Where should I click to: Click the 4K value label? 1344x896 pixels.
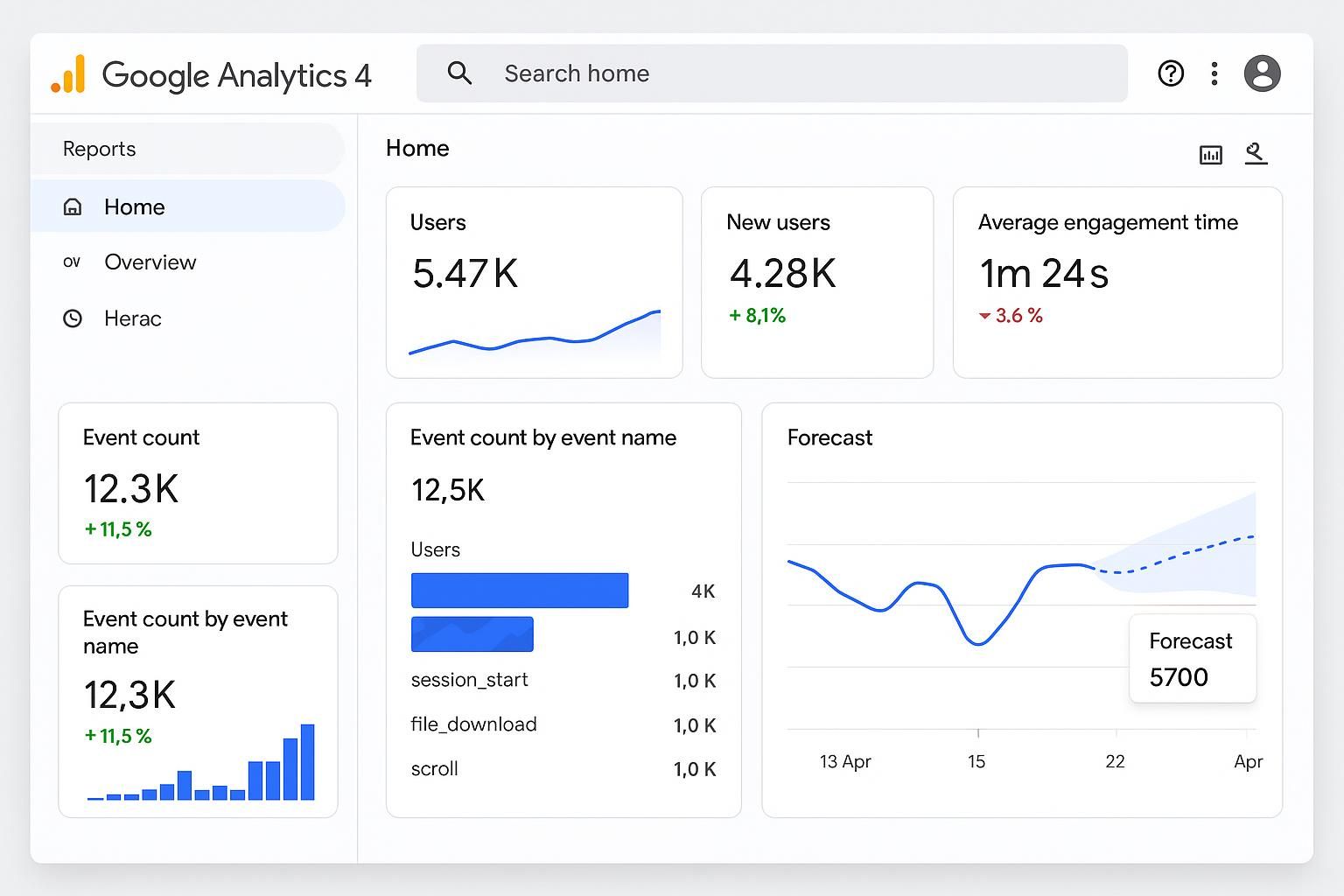click(x=703, y=591)
